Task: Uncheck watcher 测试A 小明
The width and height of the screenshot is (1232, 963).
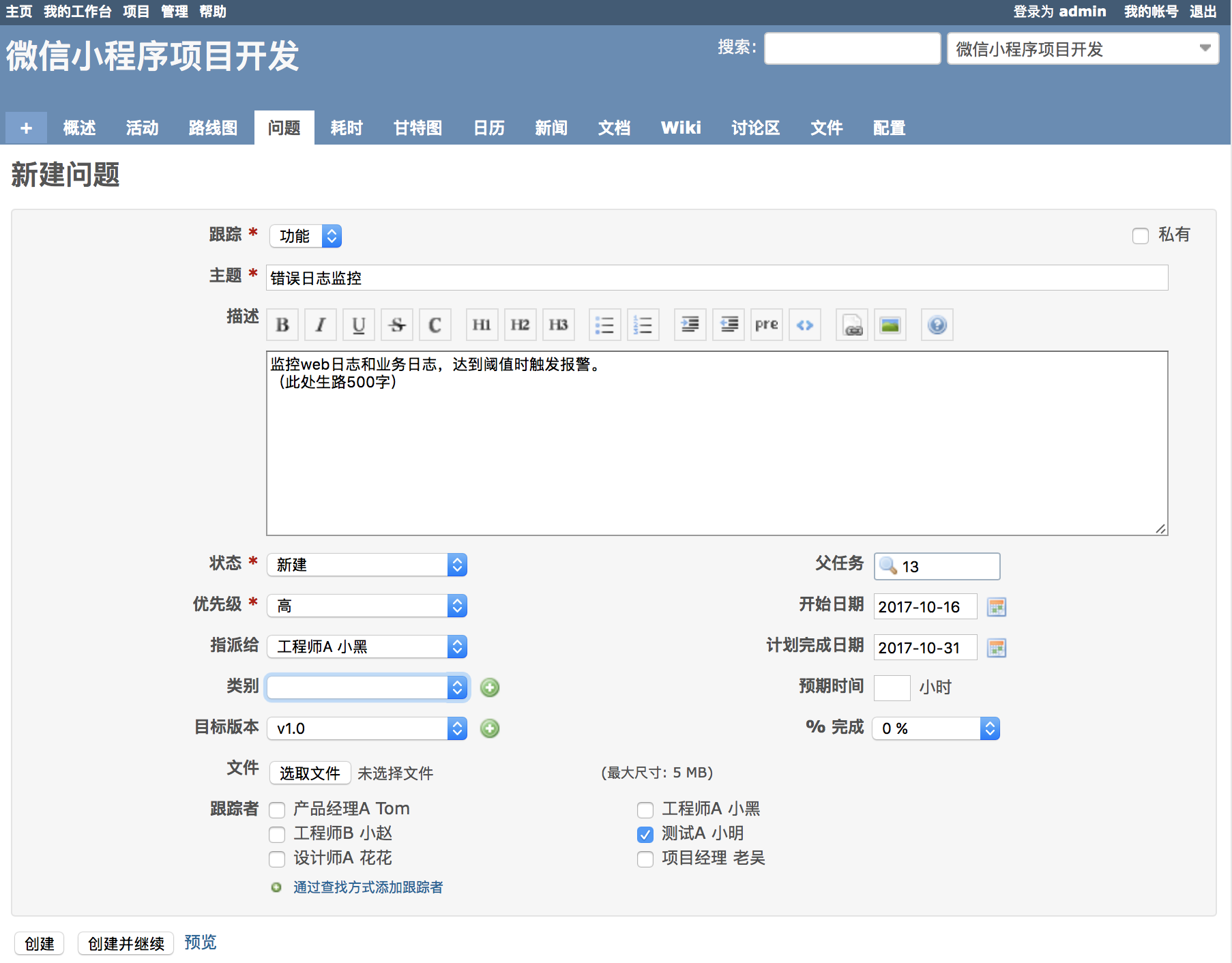Action: pos(645,834)
